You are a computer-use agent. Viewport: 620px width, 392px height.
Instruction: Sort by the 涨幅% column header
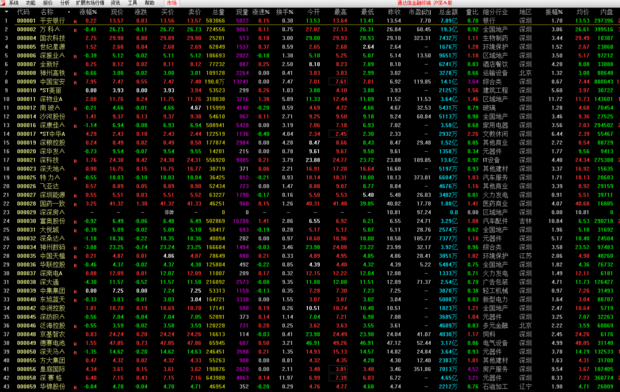pyautogui.click(x=88, y=12)
